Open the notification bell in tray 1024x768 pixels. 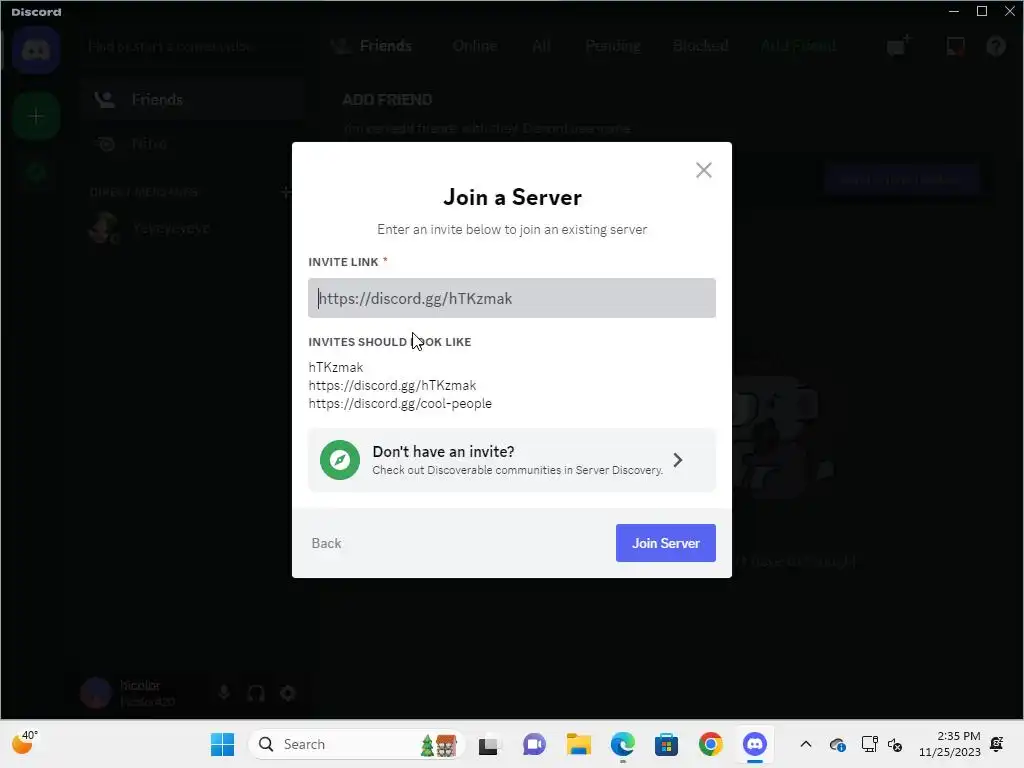(997, 744)
